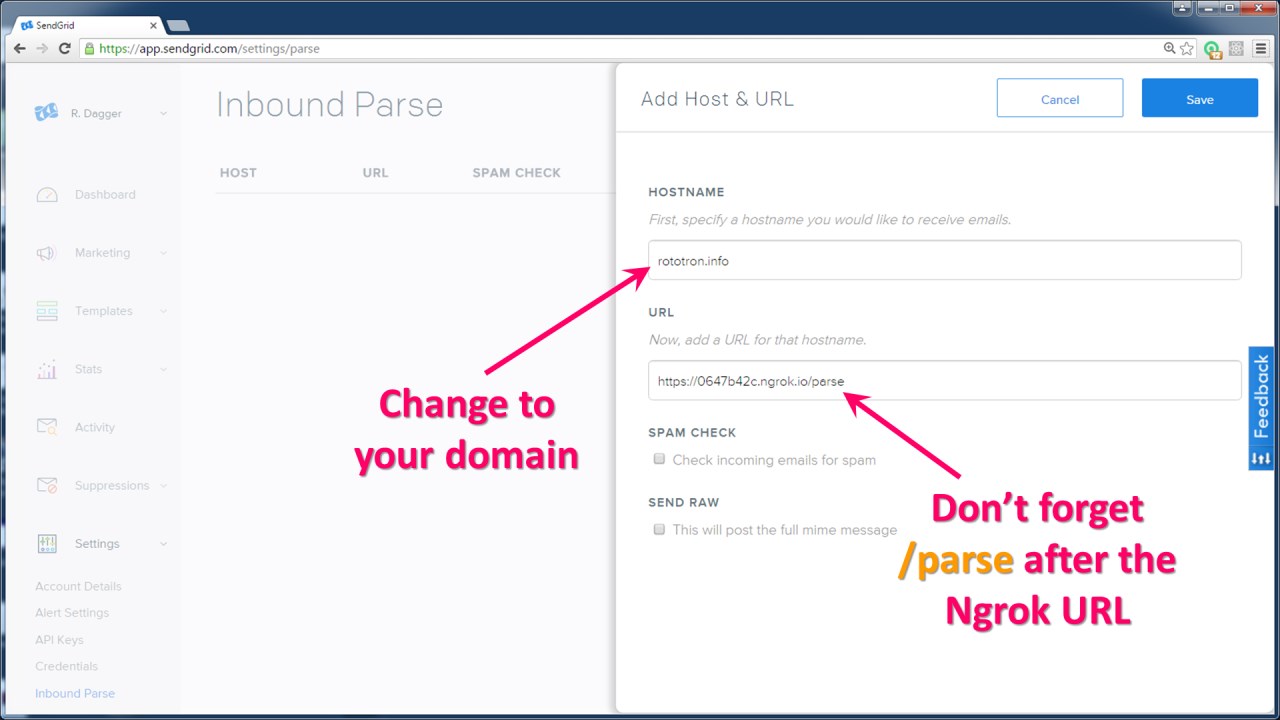Go to API Keys settings
Image resolution: width=1280 pixels, height=720 pixels.
click(x=59, y=640)
